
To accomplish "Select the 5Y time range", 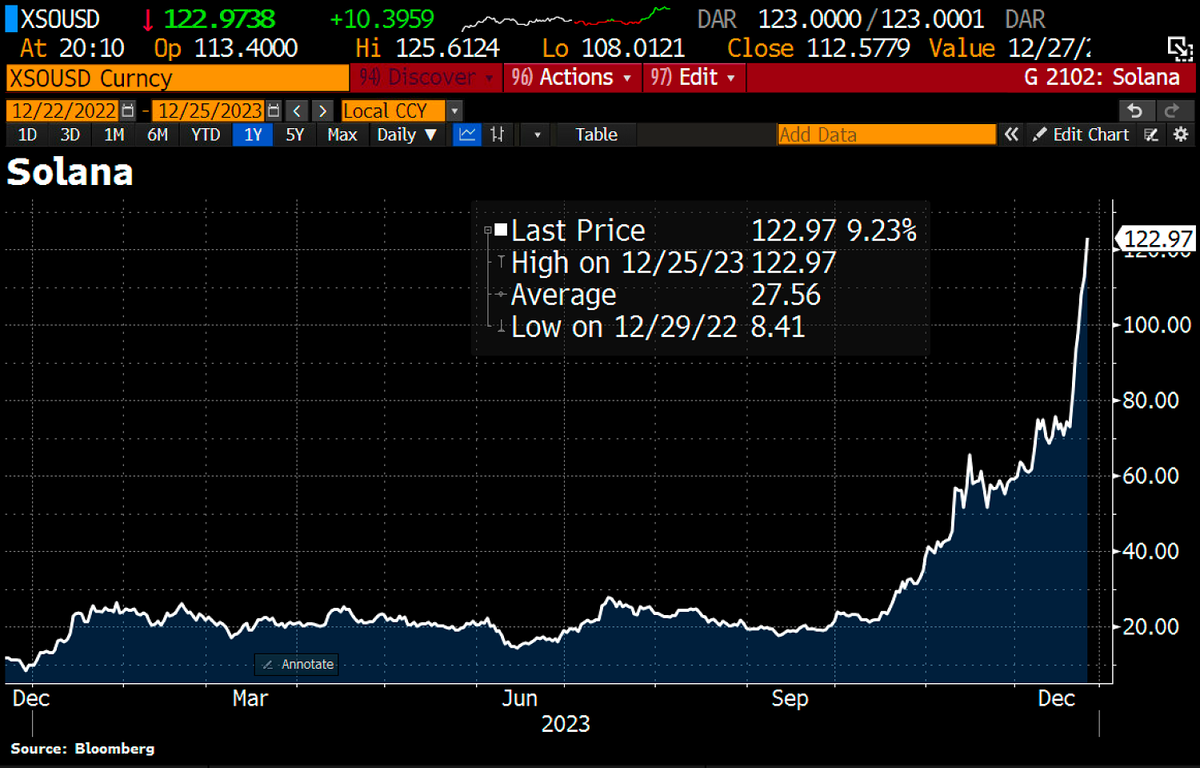I will click(x=294, y=135).
